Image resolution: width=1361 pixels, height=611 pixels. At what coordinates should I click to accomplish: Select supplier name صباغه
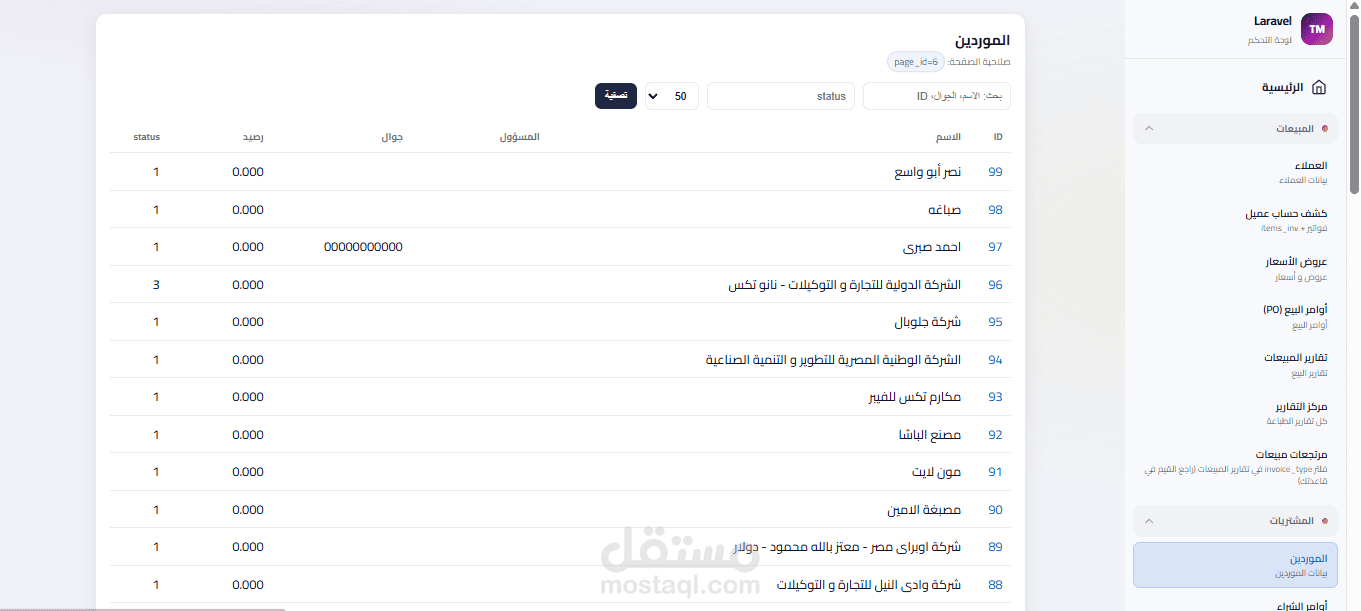pos(944,210)
